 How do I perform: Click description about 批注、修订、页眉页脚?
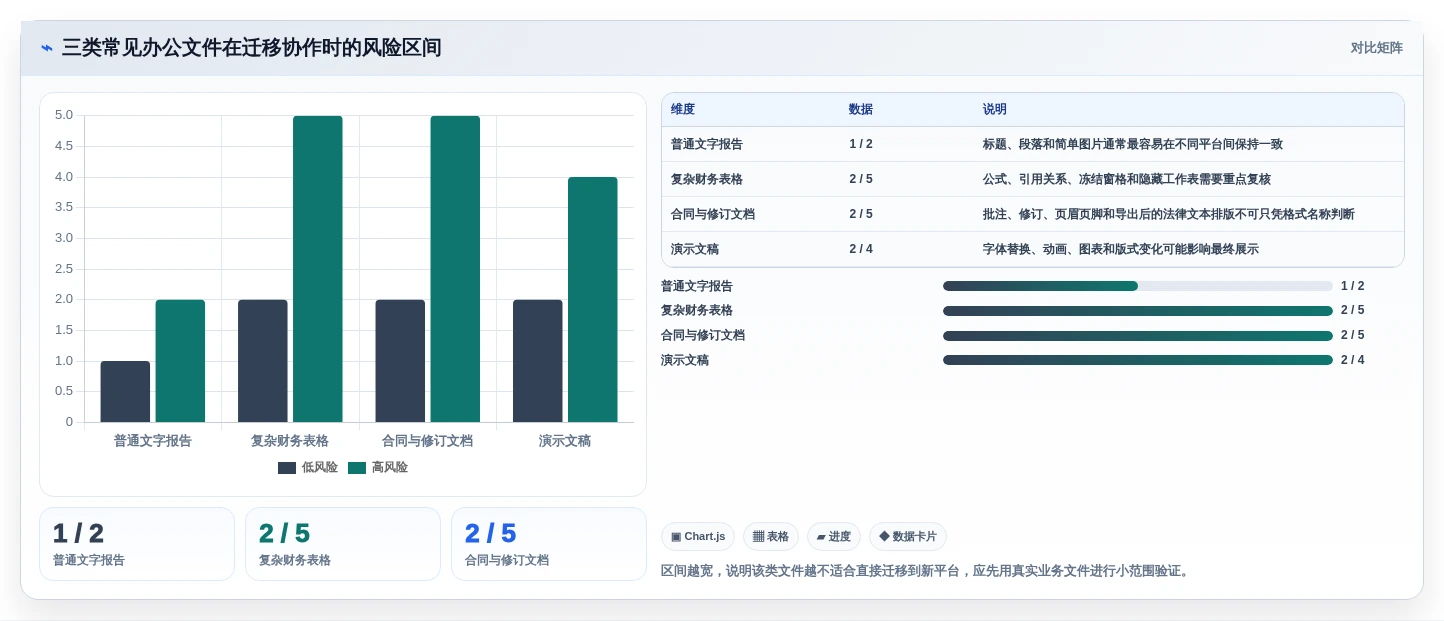1169,214
